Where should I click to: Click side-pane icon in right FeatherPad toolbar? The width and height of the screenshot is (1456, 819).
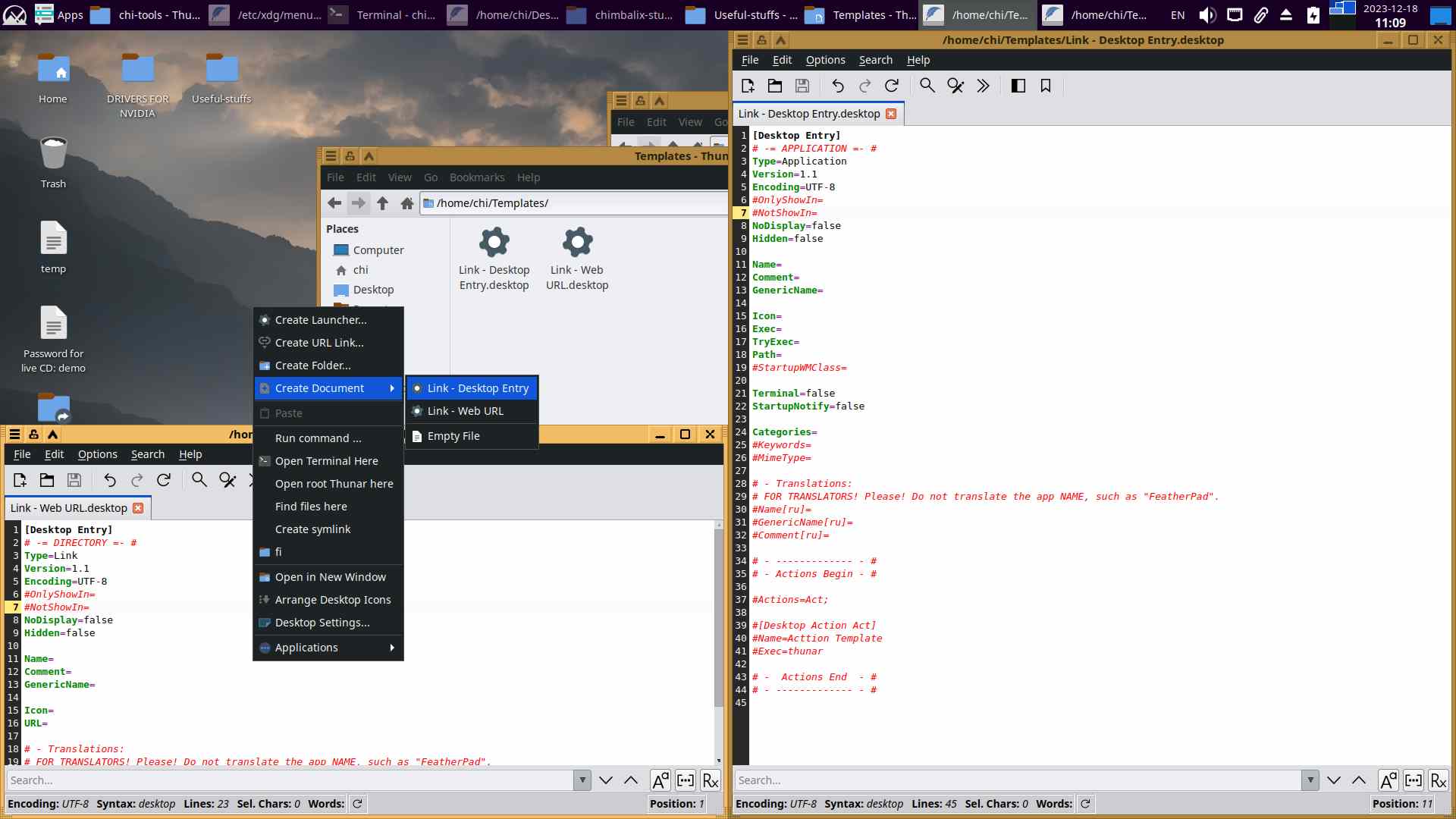pyautogui.click(x=1018, y=86)
